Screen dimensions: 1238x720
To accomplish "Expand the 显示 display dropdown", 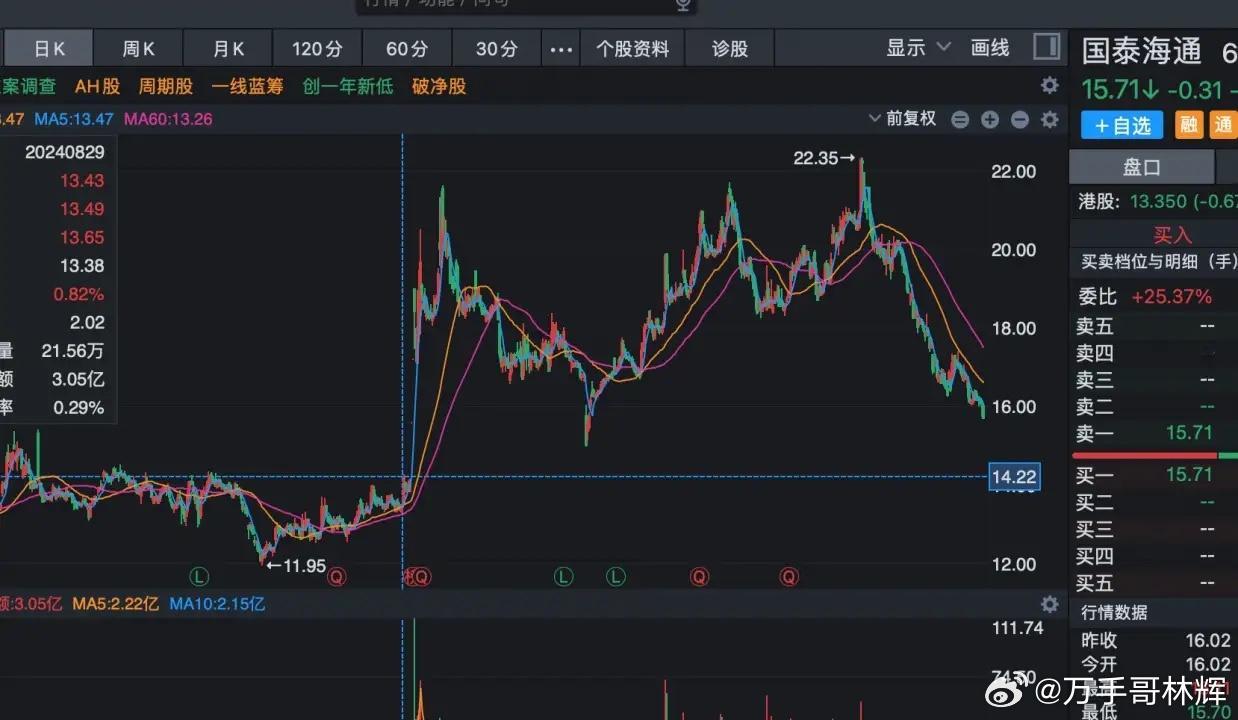I will point(918,47).
